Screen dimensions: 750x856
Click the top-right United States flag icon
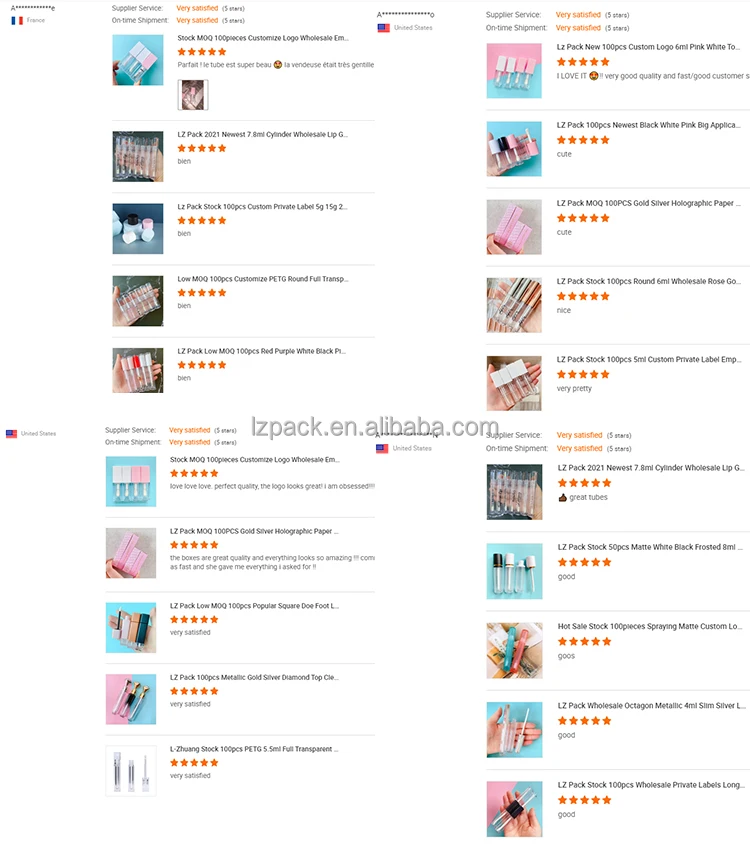384,28
